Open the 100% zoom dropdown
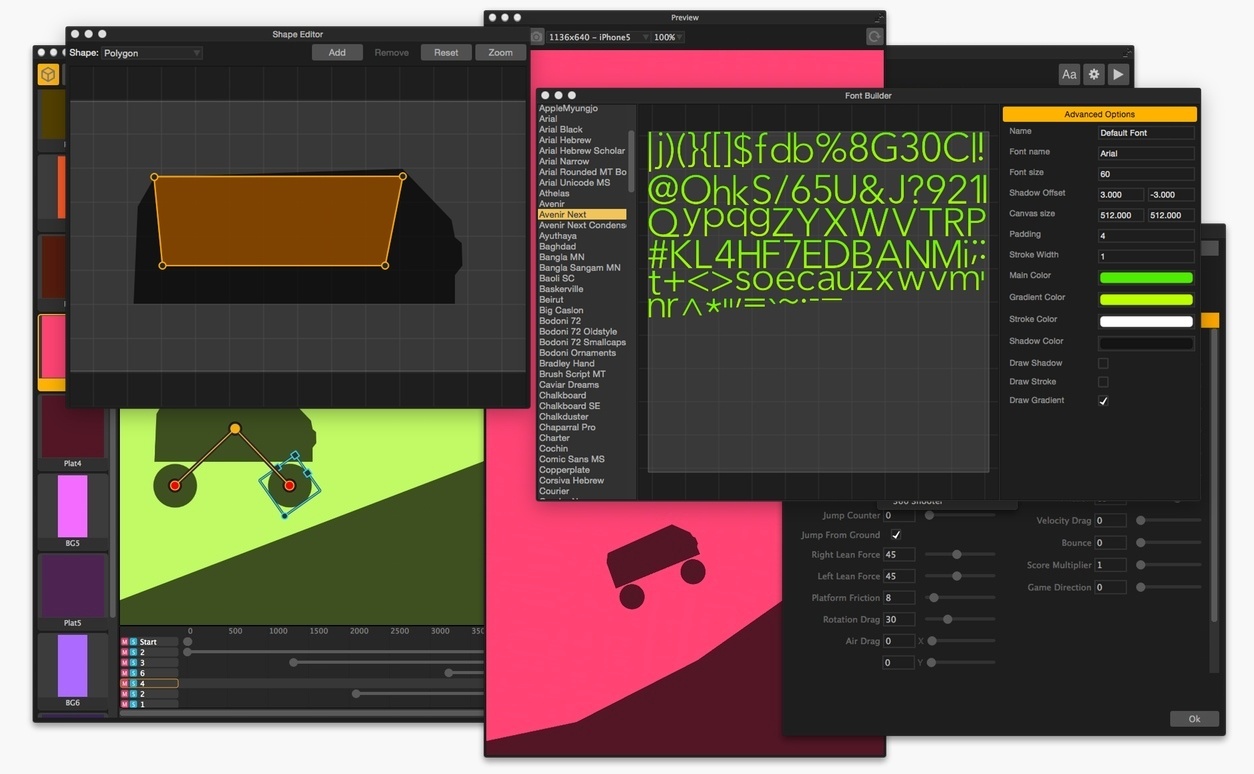Screen dimensions: 1254x774 (x=669, y=37)
